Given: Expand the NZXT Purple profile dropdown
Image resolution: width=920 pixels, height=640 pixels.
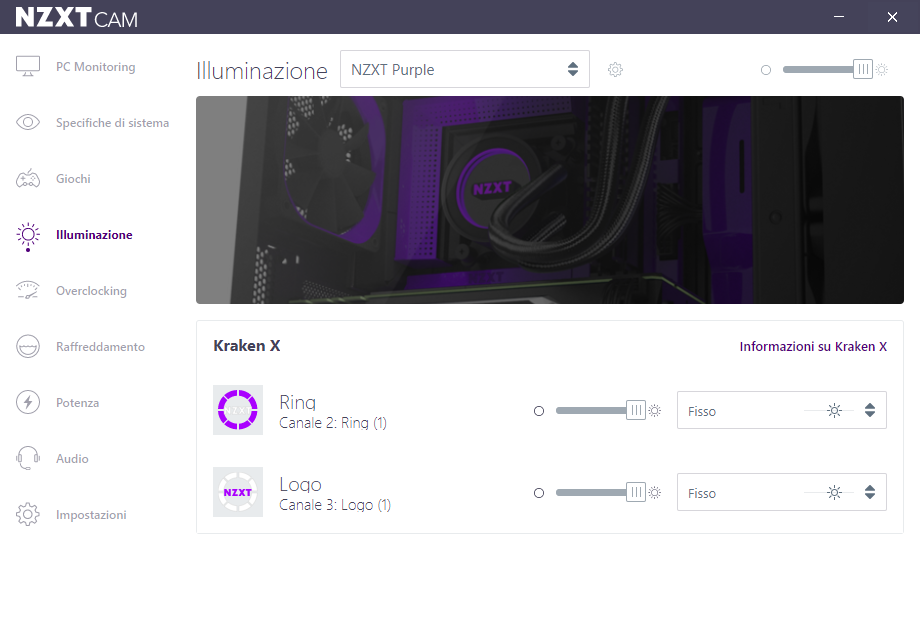Looking at the screenshot, I should tap(464, 70).
